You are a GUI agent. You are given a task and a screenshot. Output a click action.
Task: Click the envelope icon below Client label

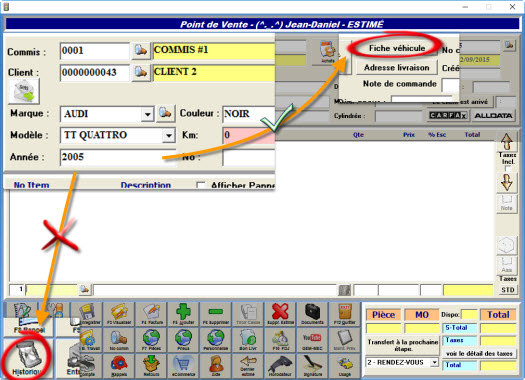24,91
